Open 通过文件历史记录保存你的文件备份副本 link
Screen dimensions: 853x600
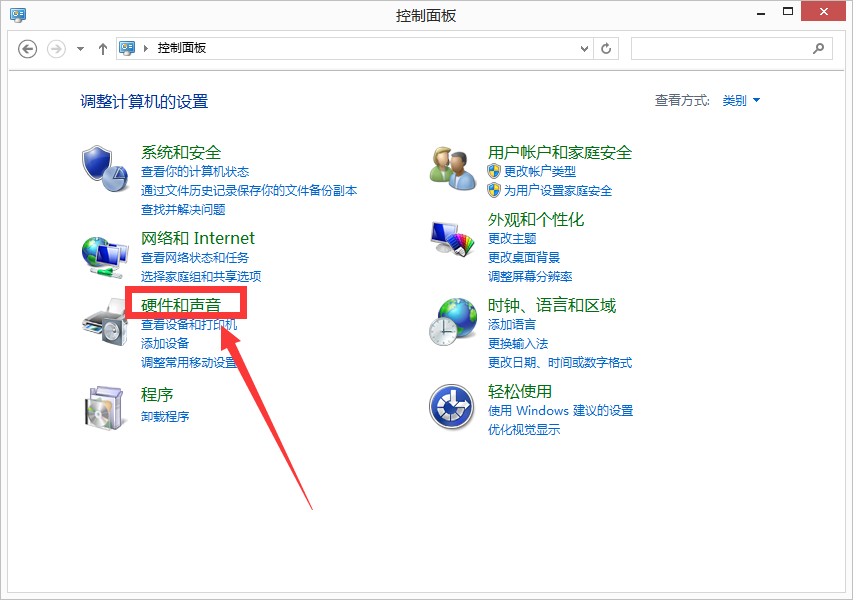click(249, 191)
